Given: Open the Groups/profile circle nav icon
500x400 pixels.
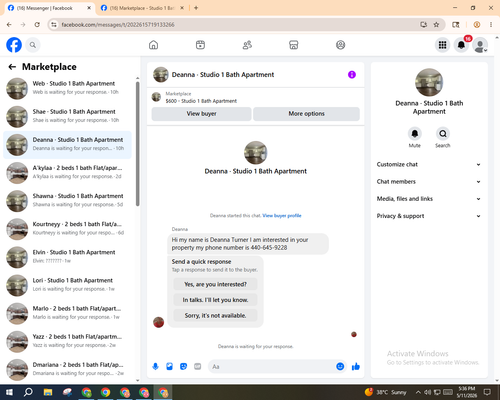Looking at the screenshot, I should click(340, 45).
